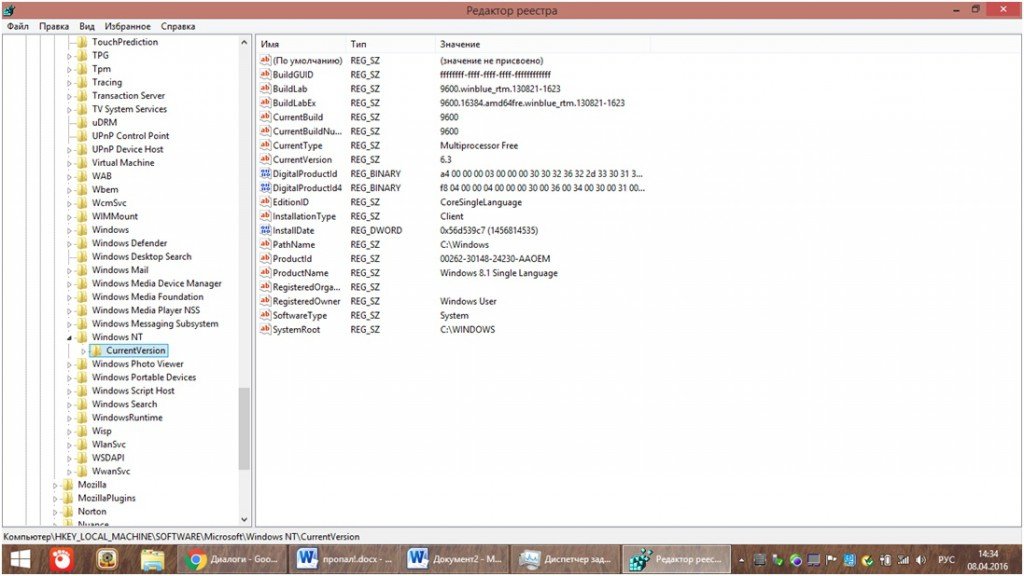Click the value data 'CoreSingleLanguage'

tap(481, 202)
